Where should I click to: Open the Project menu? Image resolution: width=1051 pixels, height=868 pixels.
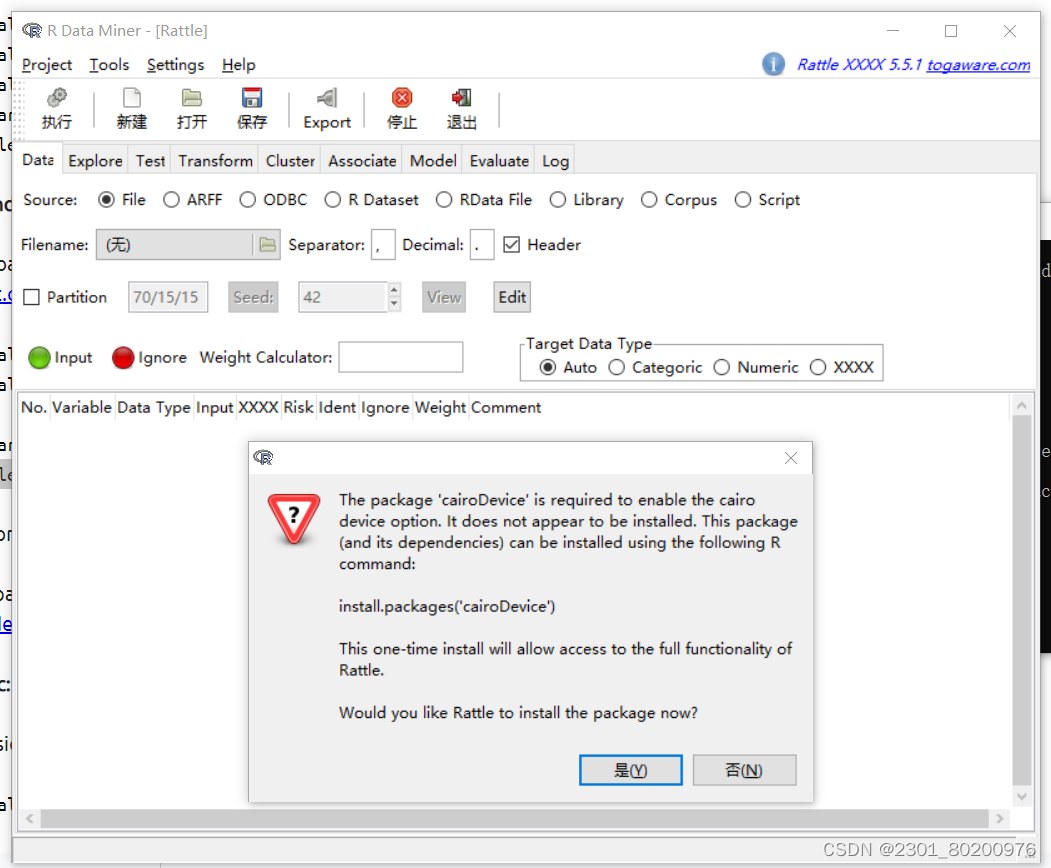[x=47, y=65]
